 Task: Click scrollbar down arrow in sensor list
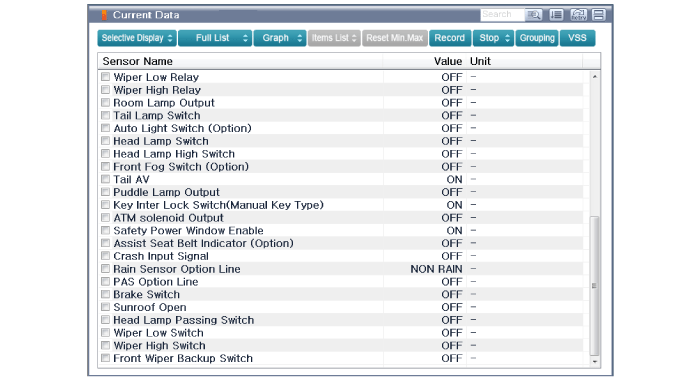(595, 361)
